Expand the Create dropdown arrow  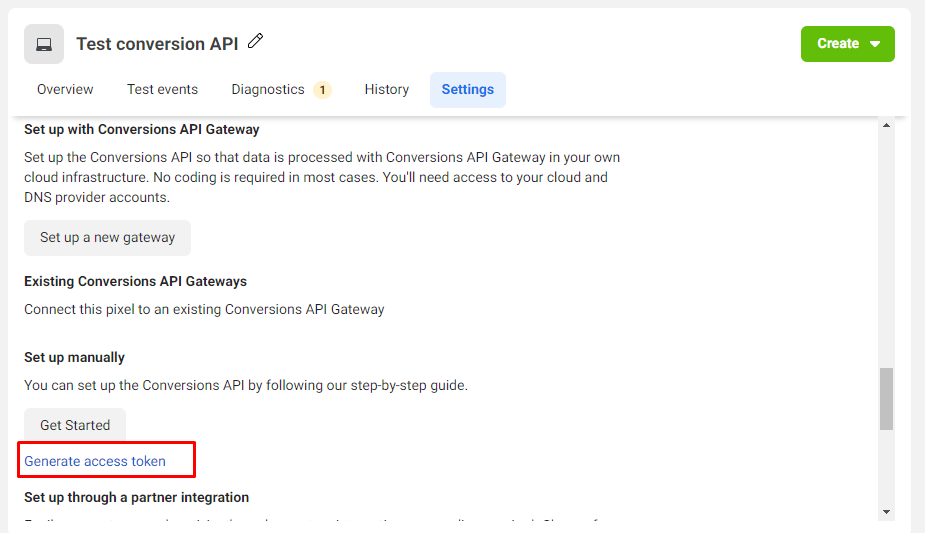click(875, 44)
